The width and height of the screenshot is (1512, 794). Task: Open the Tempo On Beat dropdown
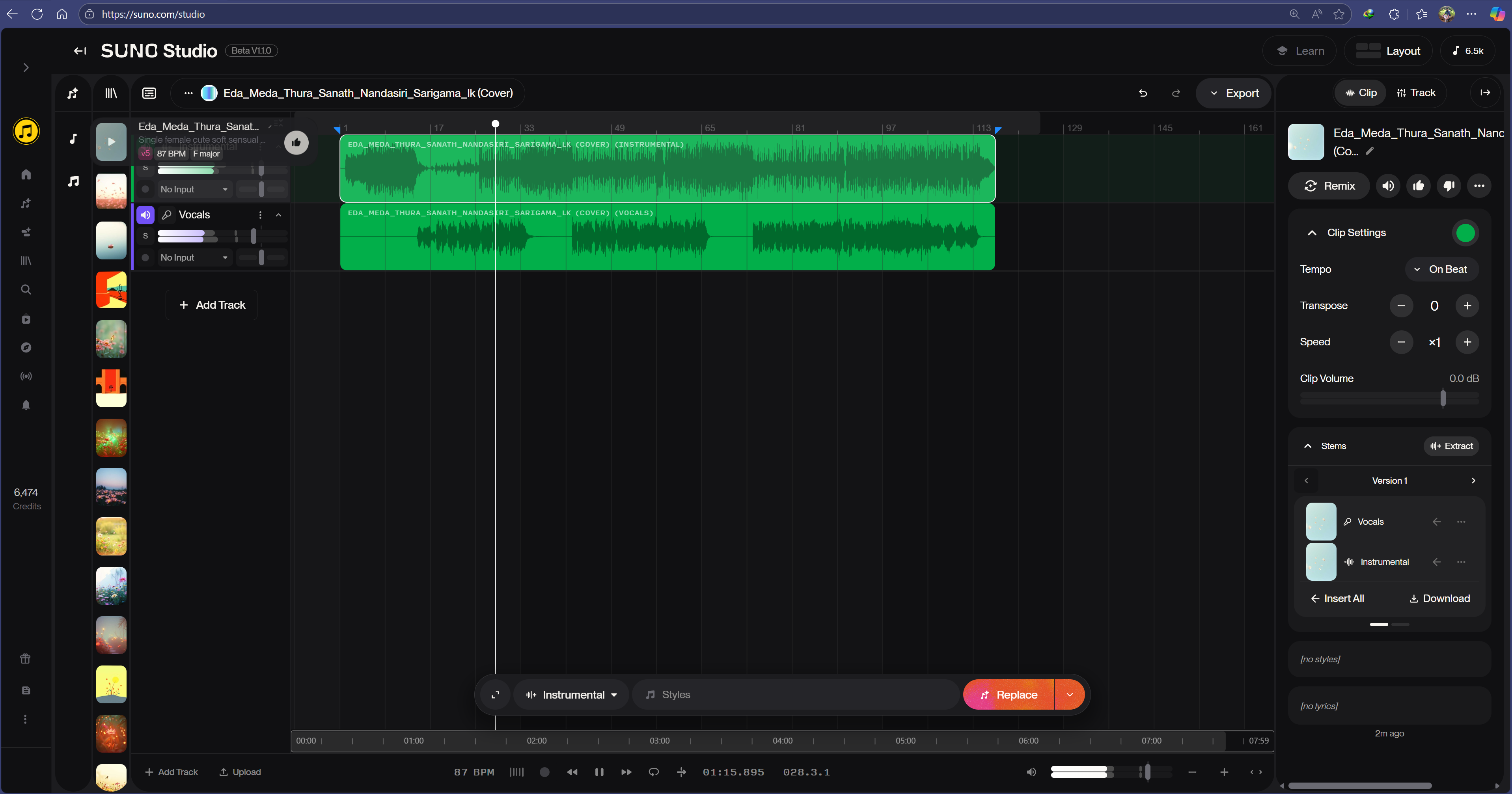[x=1441, y=269]
